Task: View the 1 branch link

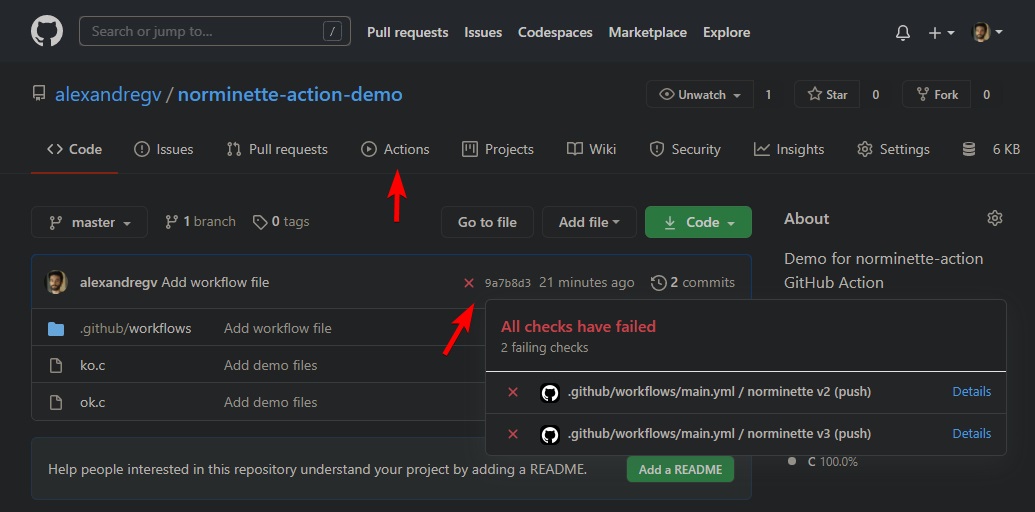Action: click(x=200, y=222)
